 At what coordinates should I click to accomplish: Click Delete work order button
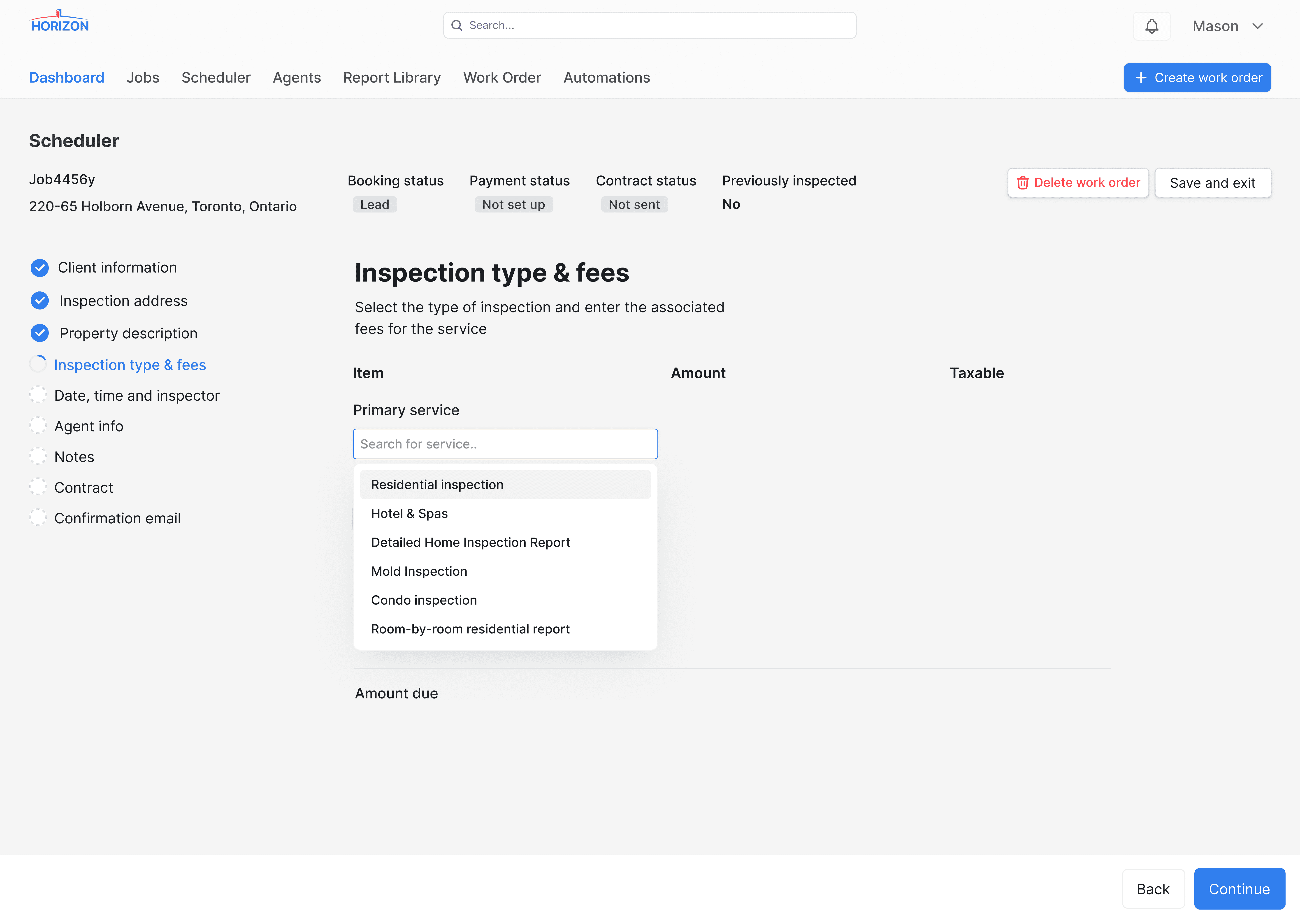point(1078,183)
